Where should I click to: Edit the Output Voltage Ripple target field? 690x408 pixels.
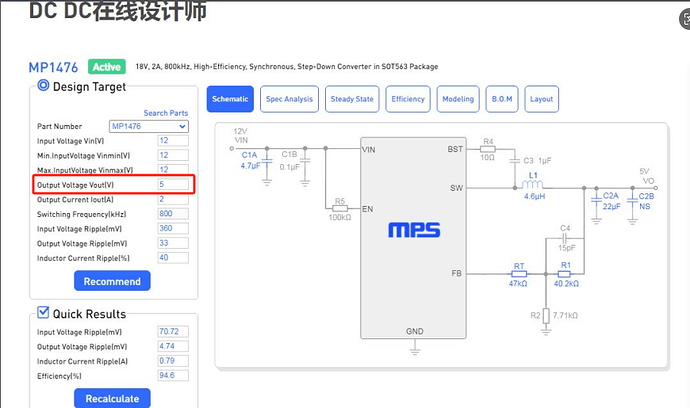click(x=173, y=243)
